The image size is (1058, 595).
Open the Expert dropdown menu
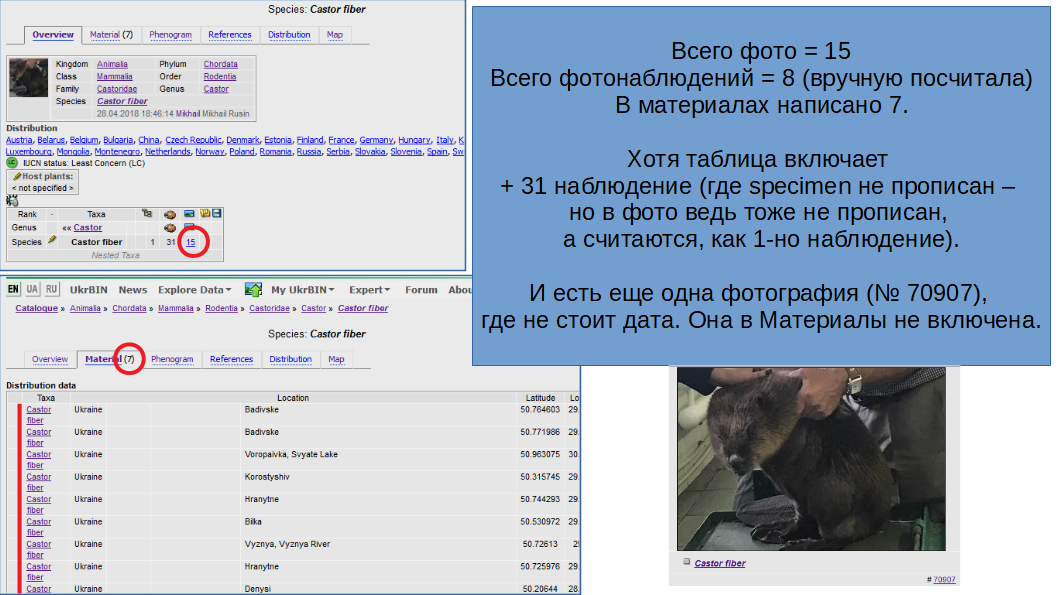pos(369,290)
